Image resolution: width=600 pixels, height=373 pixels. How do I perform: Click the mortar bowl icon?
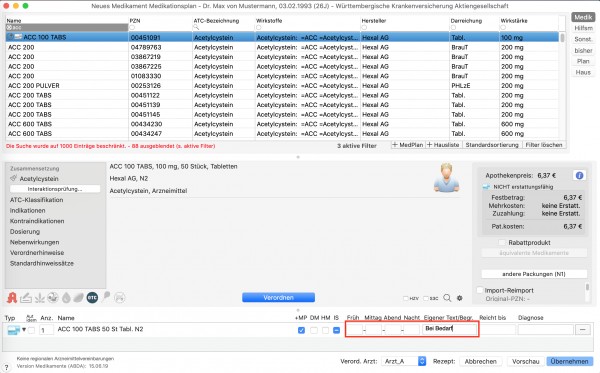(x=53, y=298)
